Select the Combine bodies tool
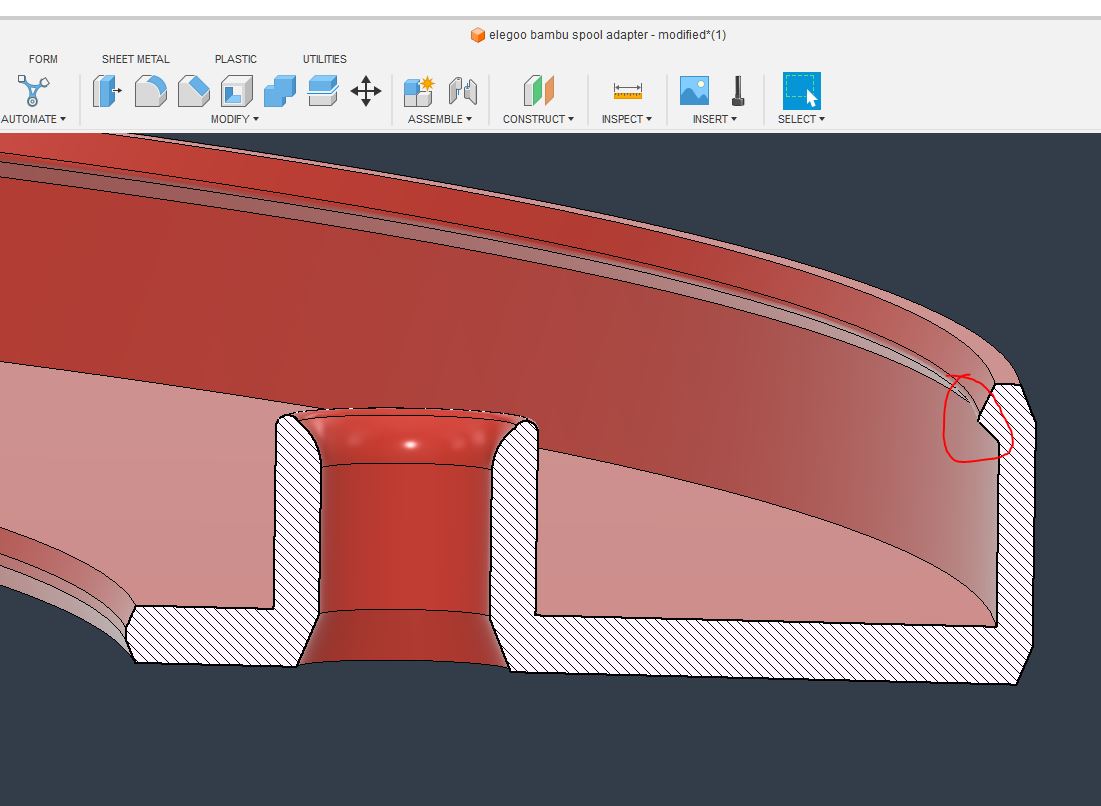Viewport: 1101px width, 806px height. (x=279, y=91)
